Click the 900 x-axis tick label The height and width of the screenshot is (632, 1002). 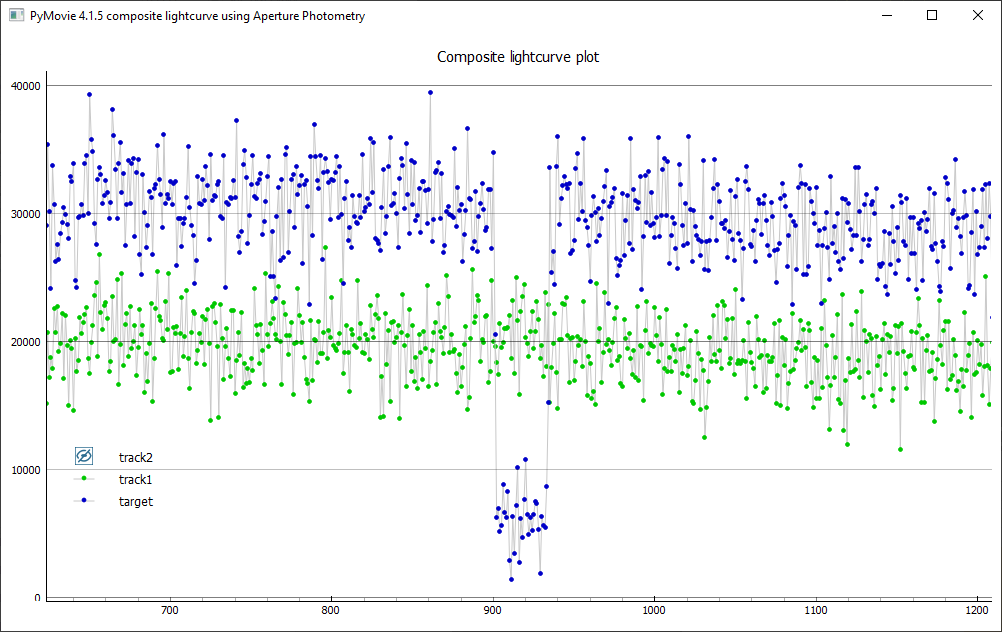pos(492,608)
